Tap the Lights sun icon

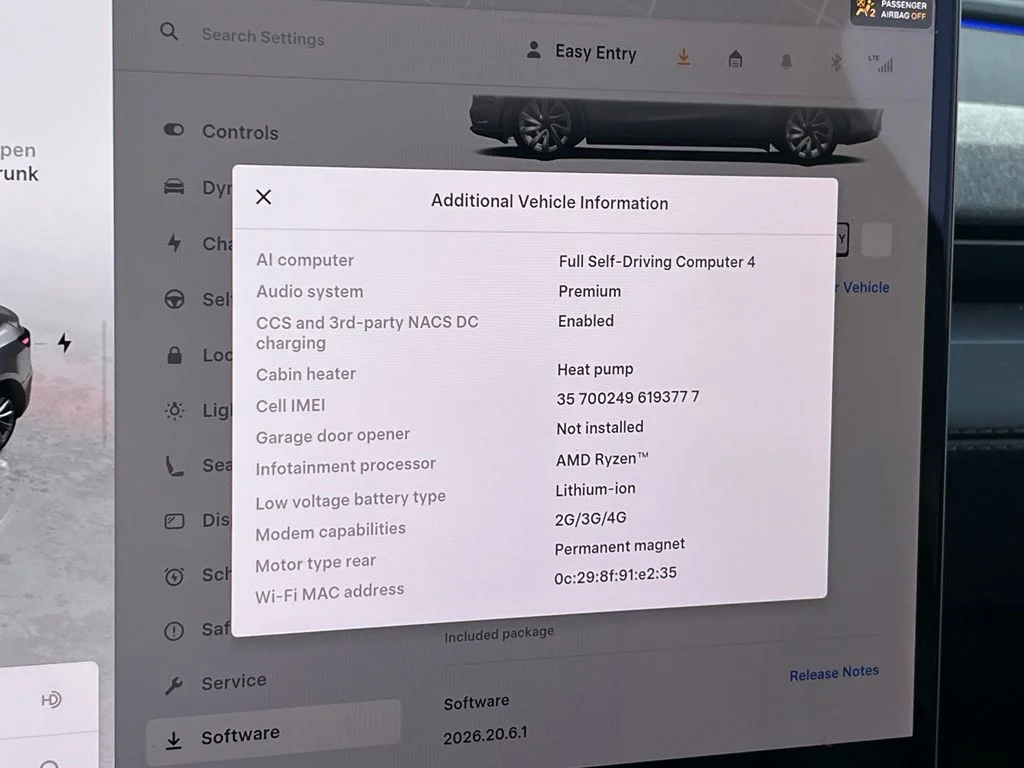[174, 410]
